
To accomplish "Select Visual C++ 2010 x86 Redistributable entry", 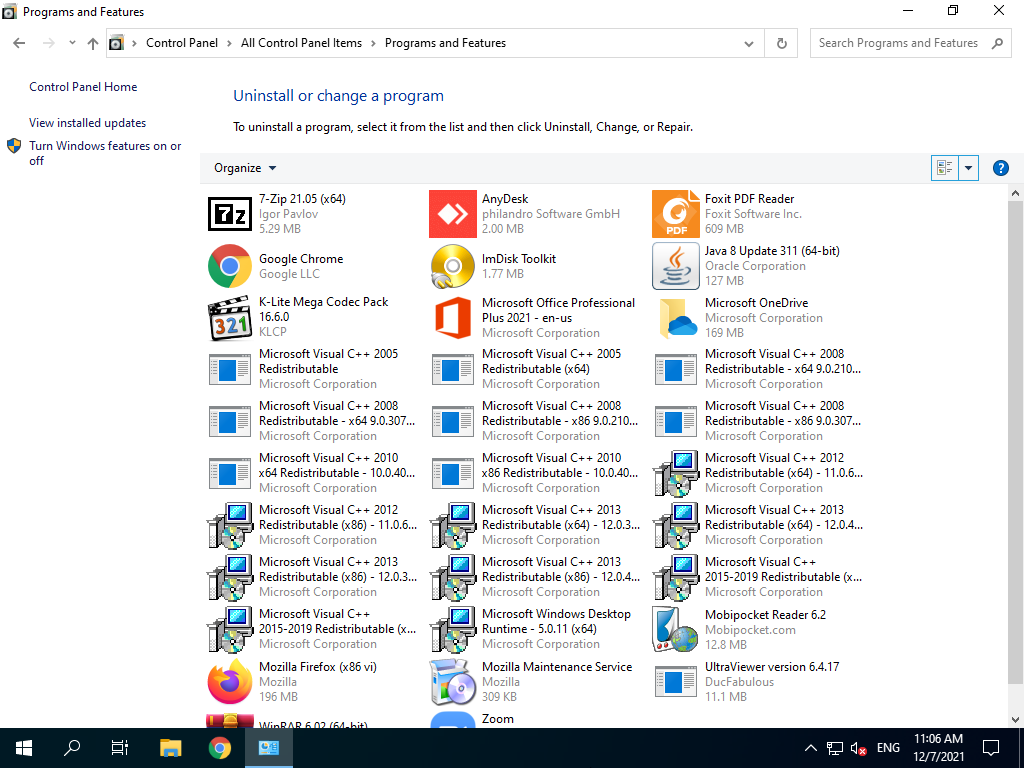I will (536, 473).
